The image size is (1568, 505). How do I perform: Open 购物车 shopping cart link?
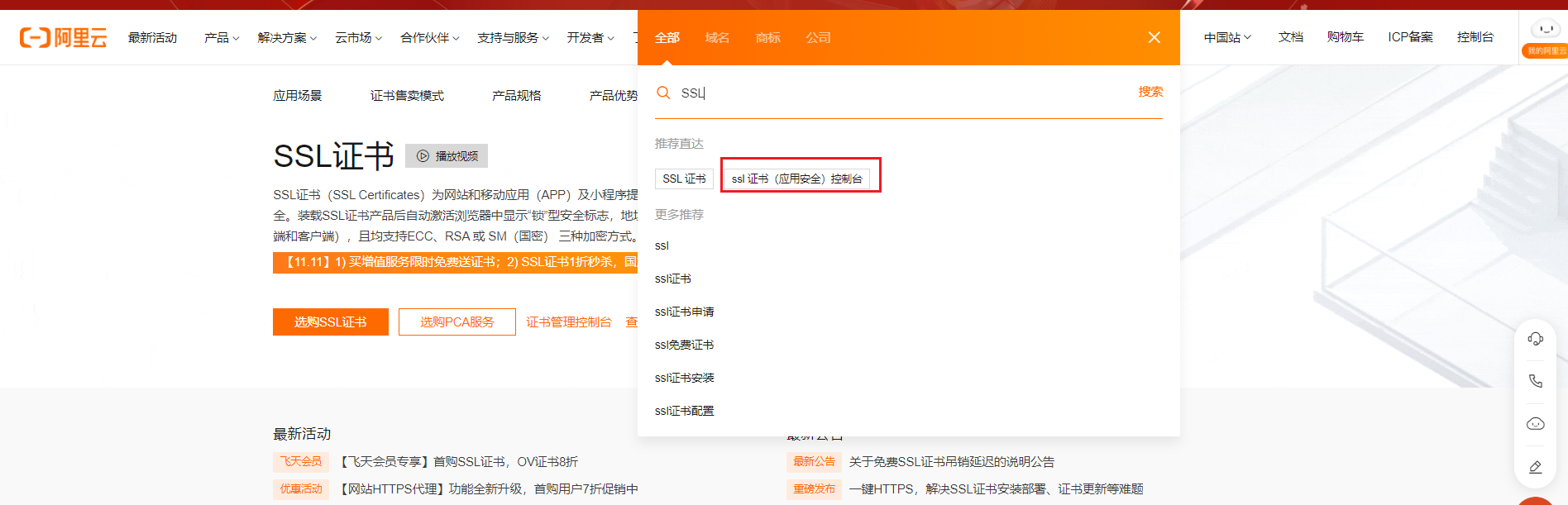point(1346,37)
